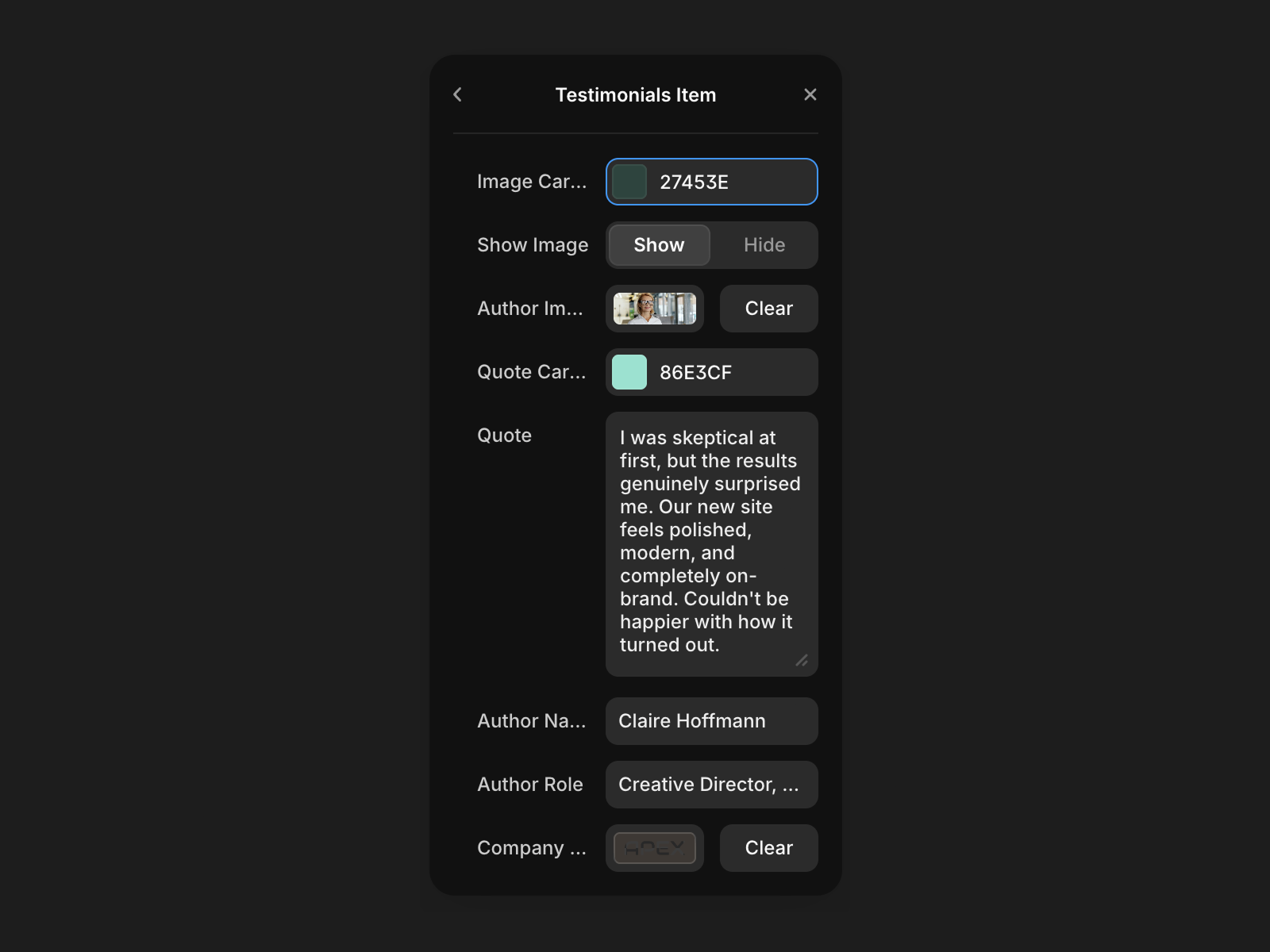
Task: Click the Testimonials Item title text
Action: click(636, 95)
